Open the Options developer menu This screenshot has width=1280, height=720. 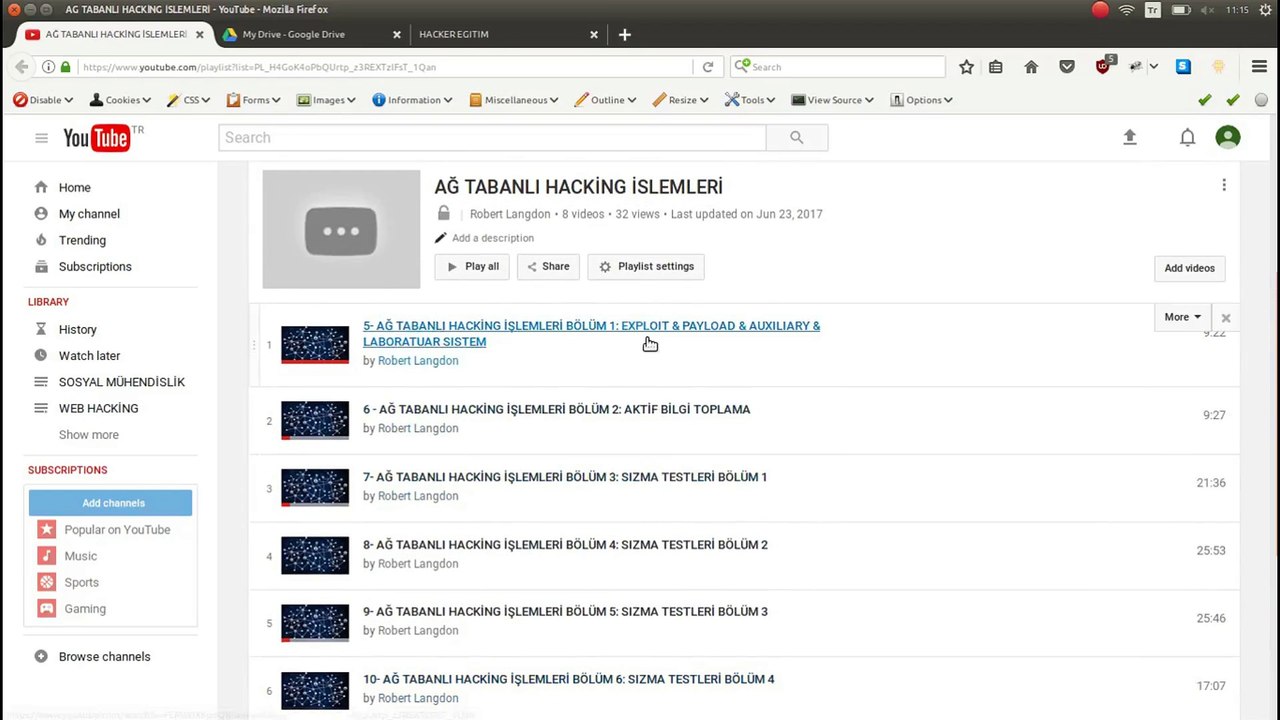(921, 100)
